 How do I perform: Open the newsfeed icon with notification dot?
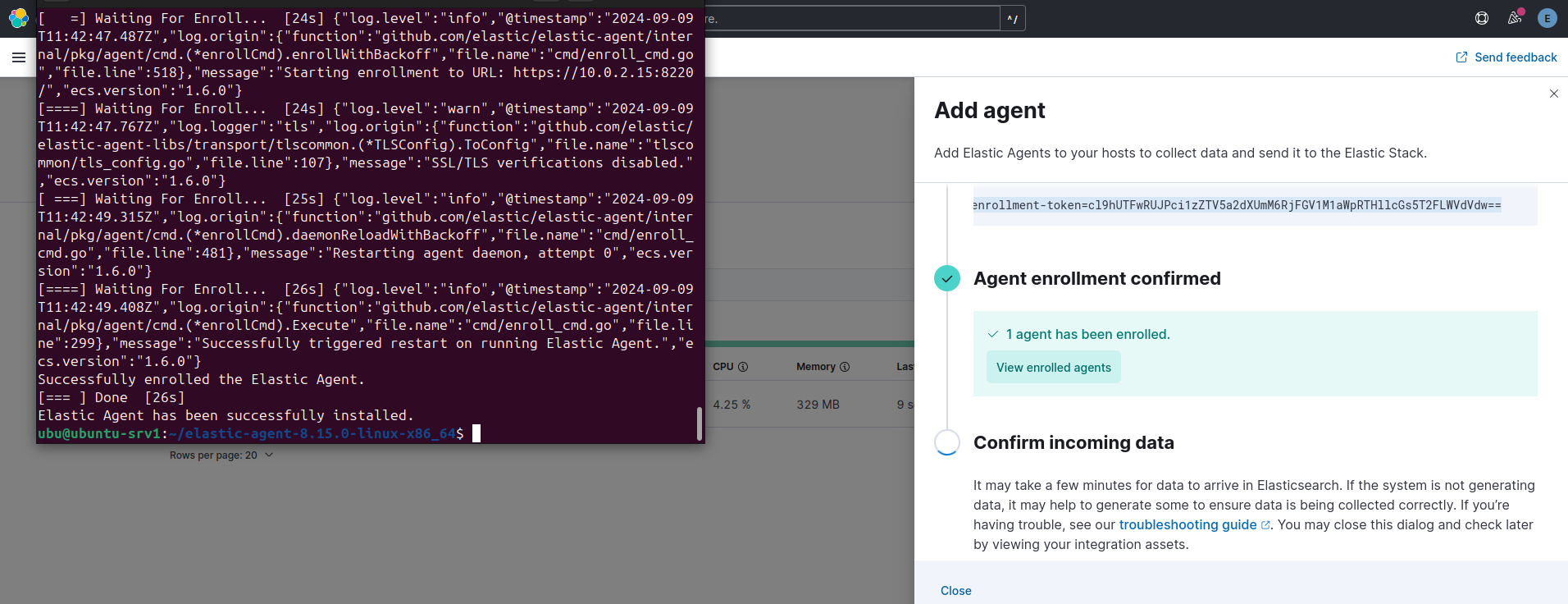tap(1515, 18)
